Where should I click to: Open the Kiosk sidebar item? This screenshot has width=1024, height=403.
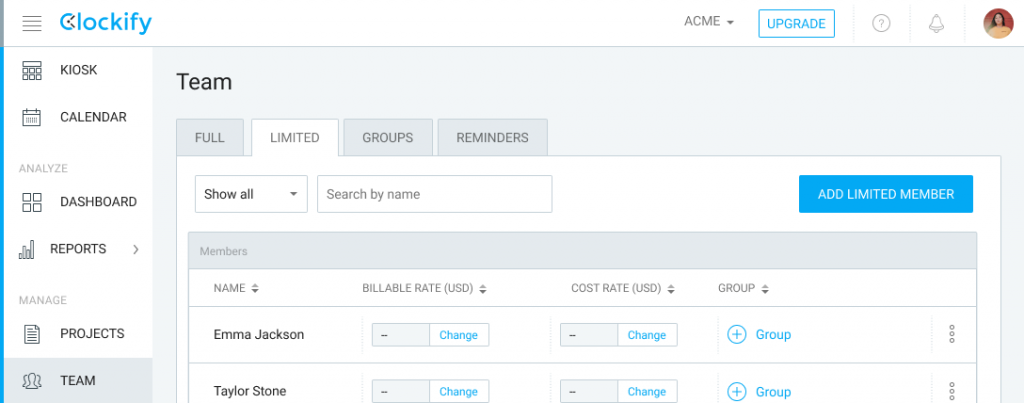pos(78,70)
